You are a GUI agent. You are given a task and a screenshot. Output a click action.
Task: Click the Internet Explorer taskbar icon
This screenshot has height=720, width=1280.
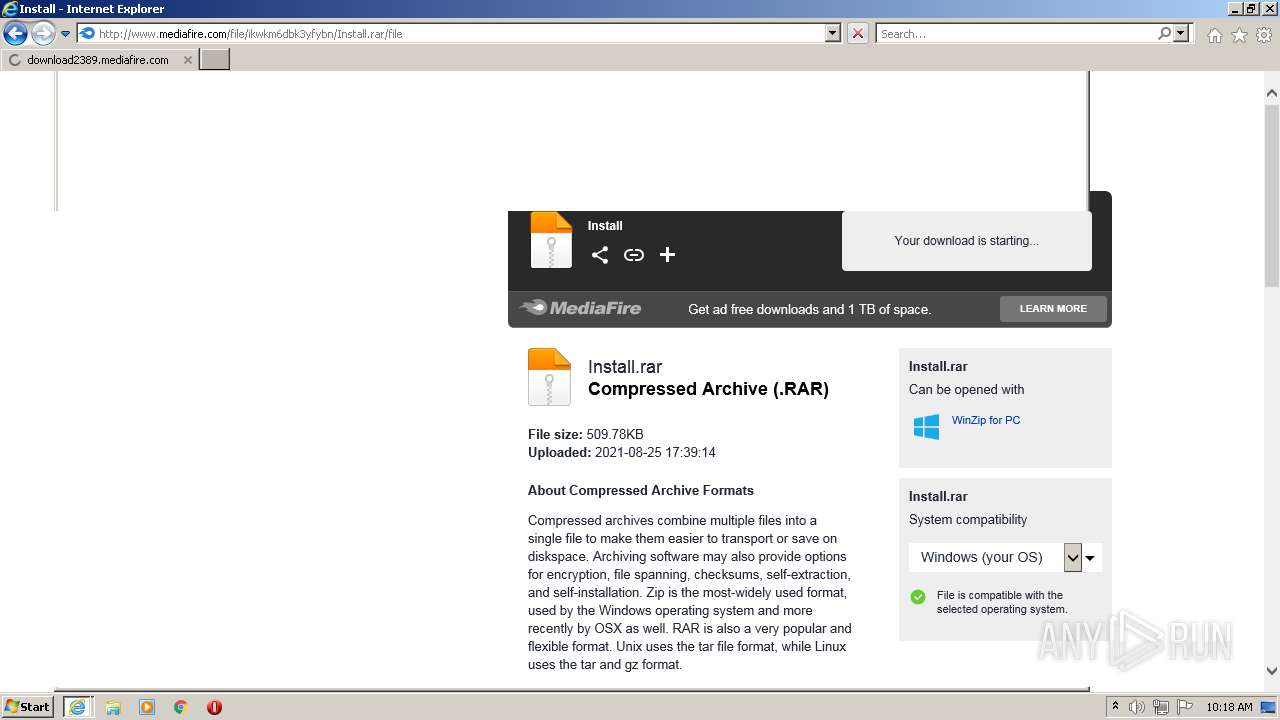[x=76, y=707]
